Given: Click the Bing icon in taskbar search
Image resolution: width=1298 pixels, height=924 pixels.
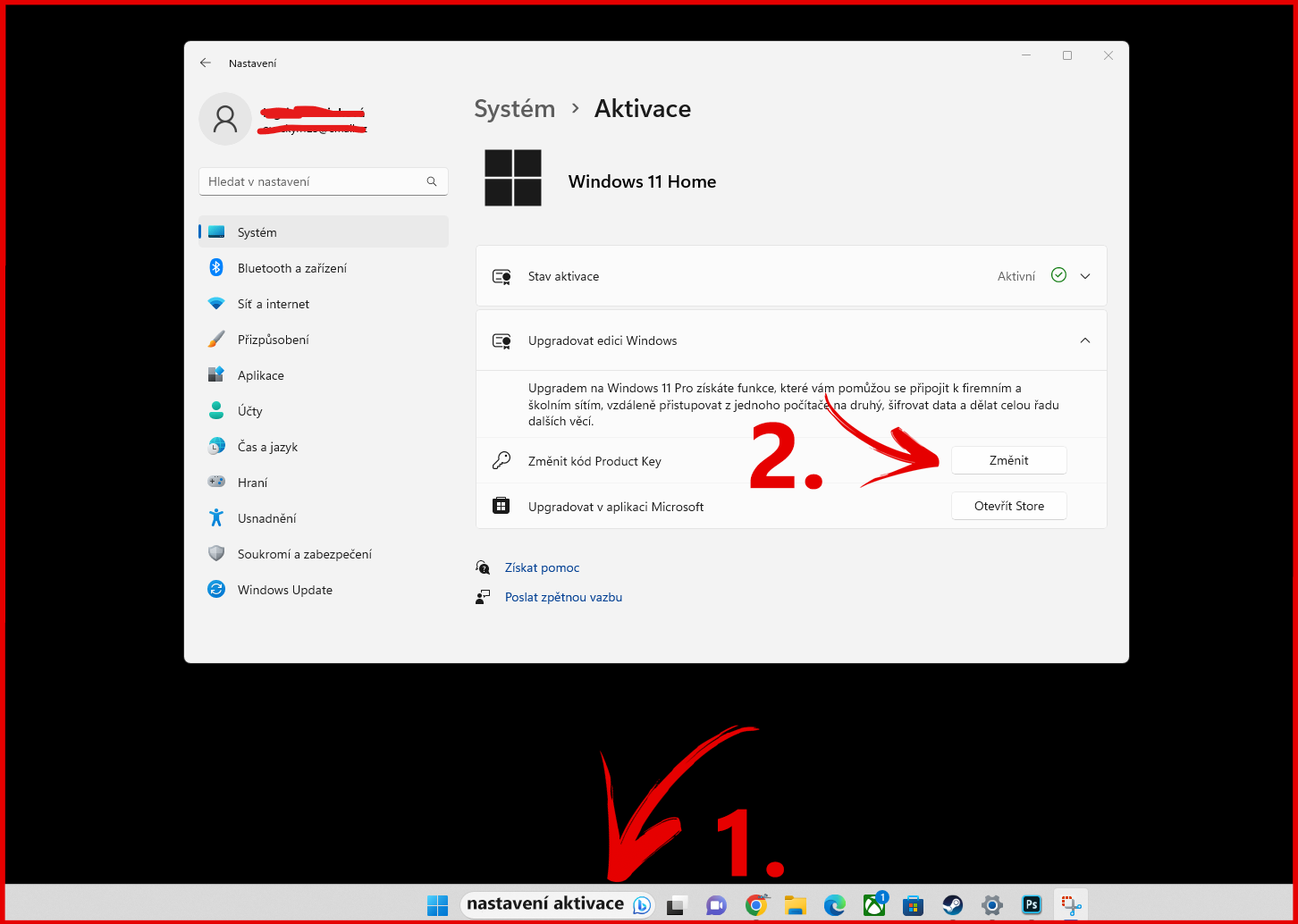Looking at the screenshot, I should pyautogui.click(x=641, y=905).
